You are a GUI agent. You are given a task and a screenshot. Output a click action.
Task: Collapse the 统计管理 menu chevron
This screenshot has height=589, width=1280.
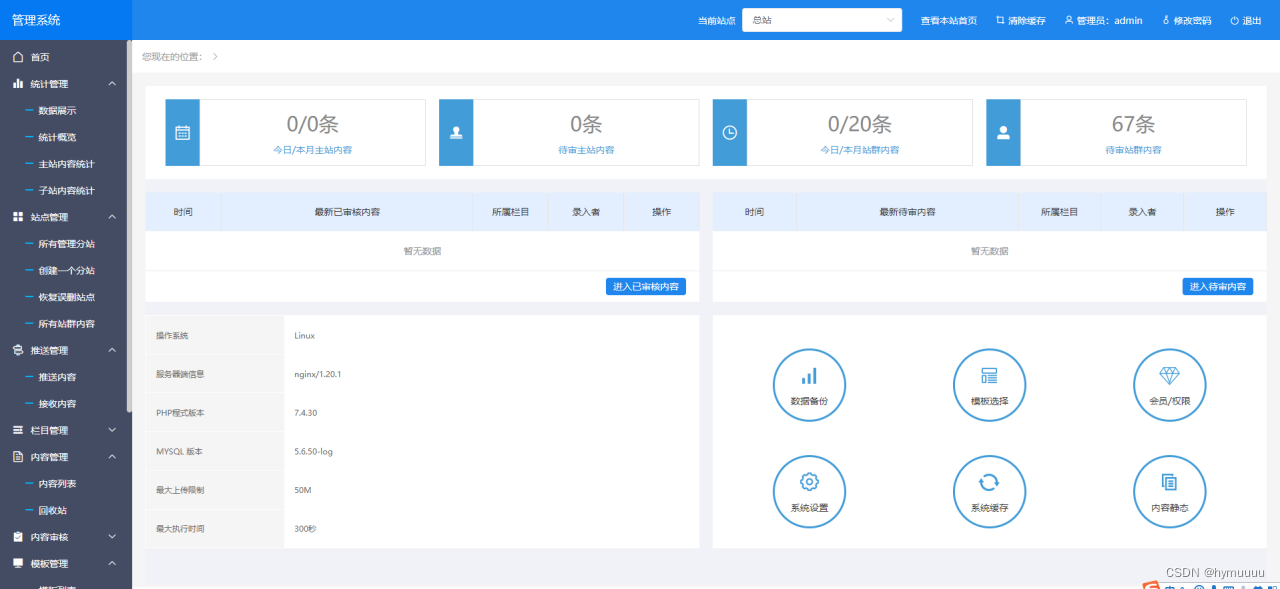(x=112, y=84)
